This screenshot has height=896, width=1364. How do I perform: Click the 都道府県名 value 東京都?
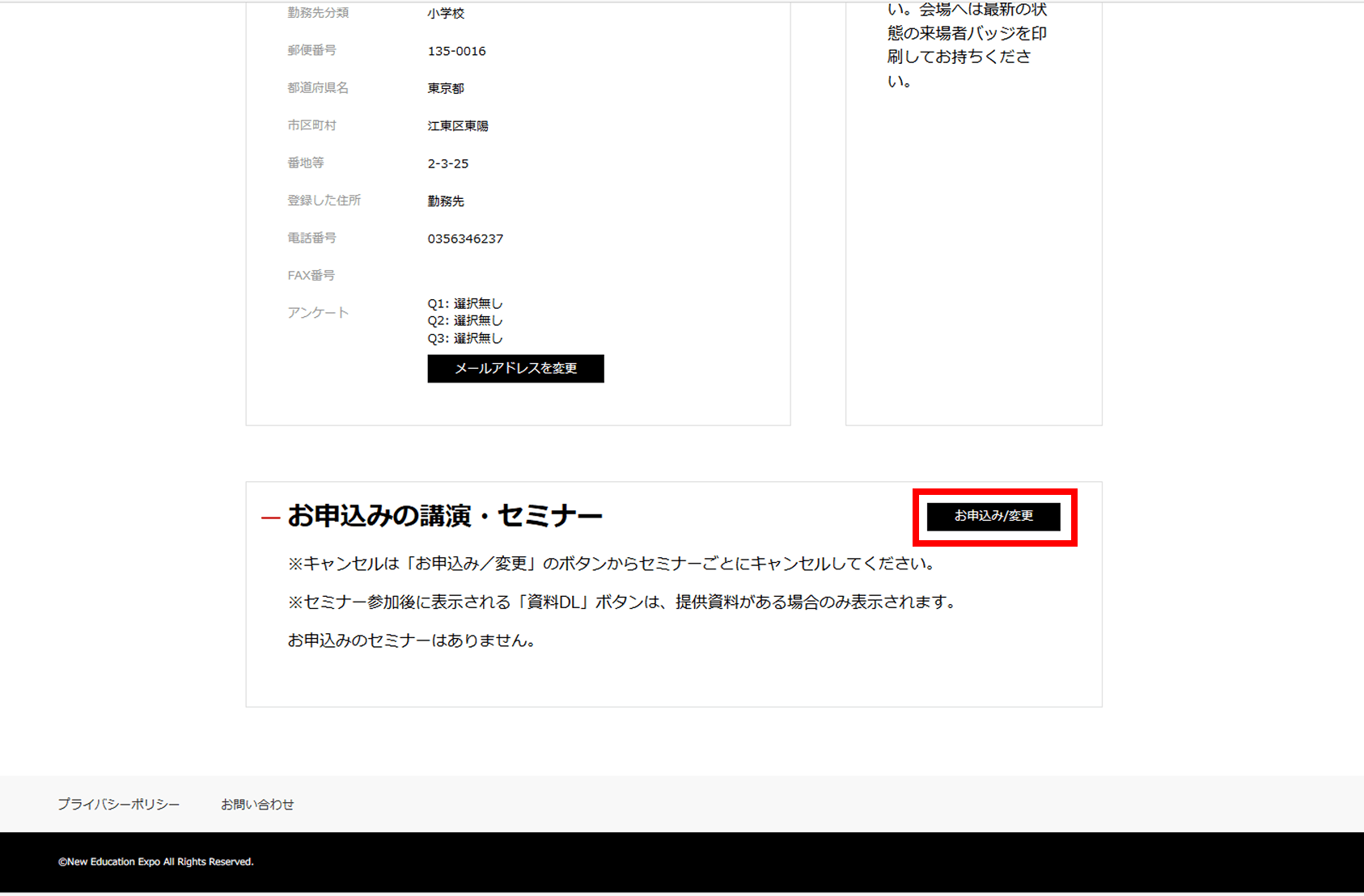(x=445, y=88)
